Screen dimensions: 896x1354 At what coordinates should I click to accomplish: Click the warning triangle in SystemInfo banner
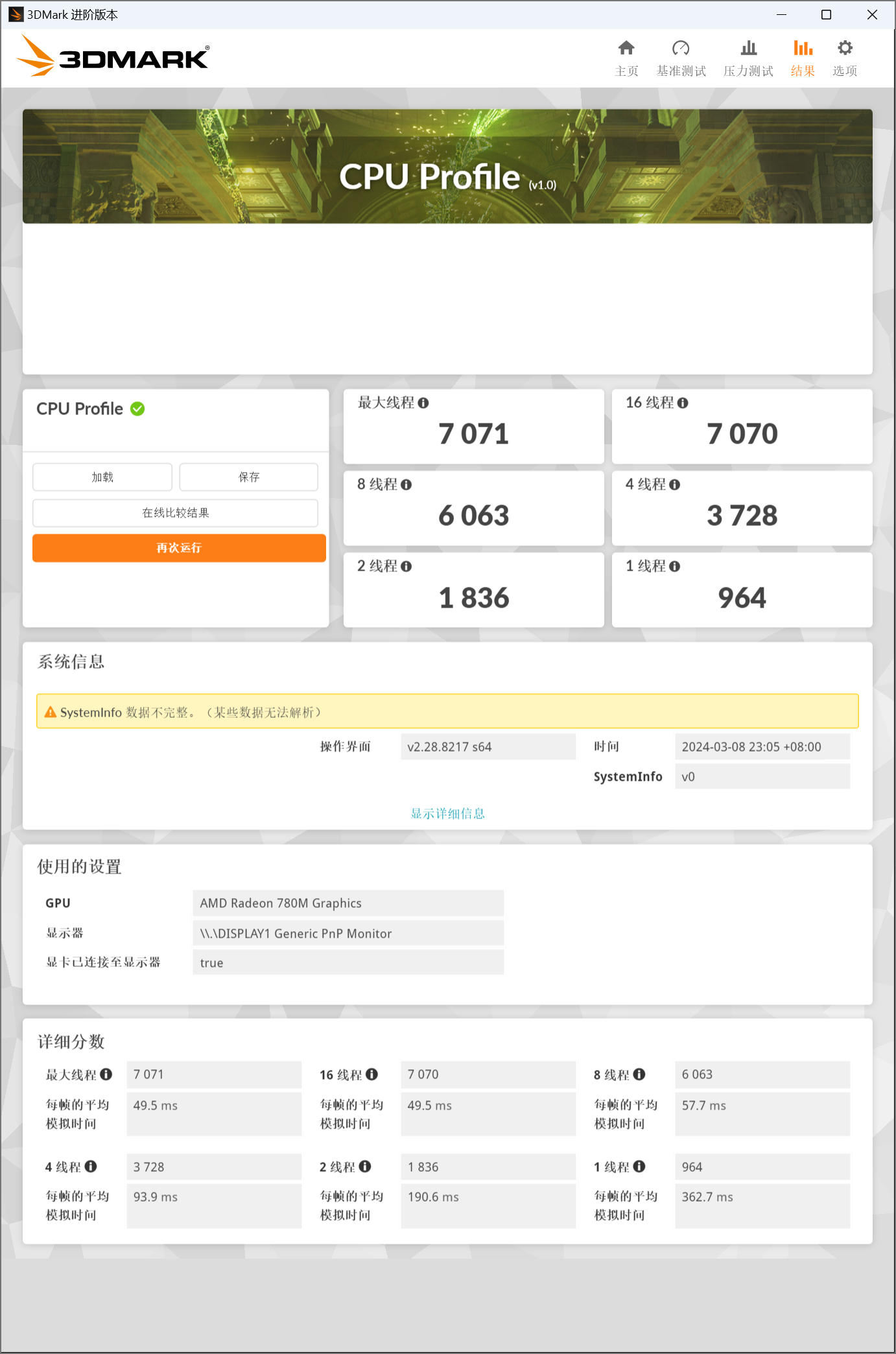tap(51, 712)
